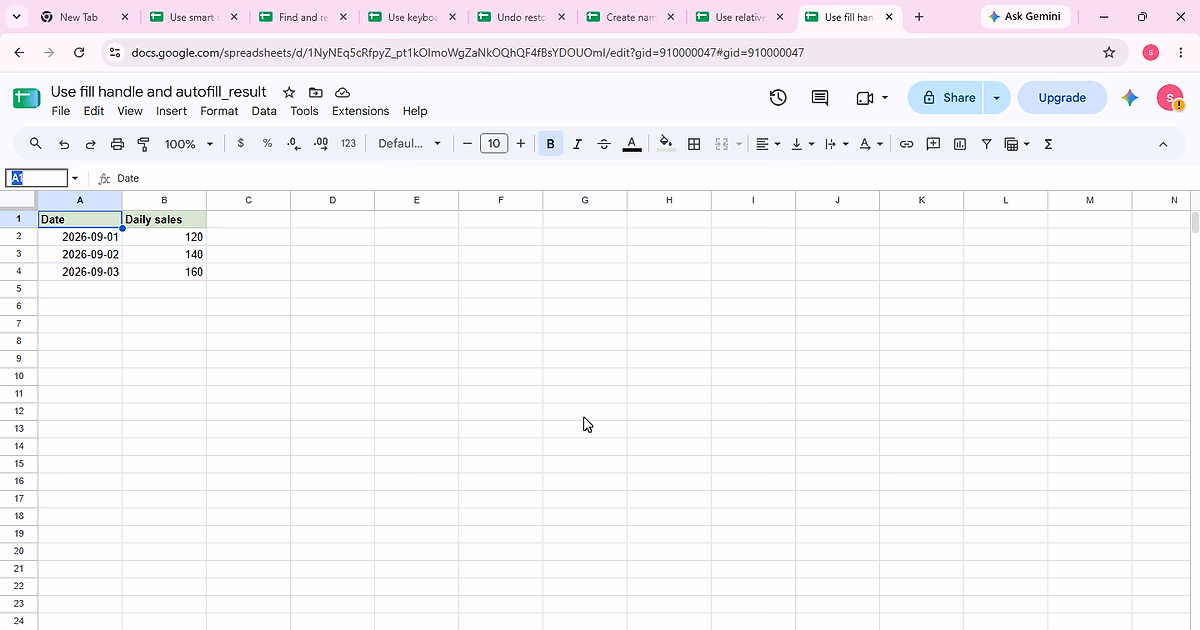This screenshot has height=630, width=1200.
Task: Expand the Share options arrow
Action: [x=996, y=97]
